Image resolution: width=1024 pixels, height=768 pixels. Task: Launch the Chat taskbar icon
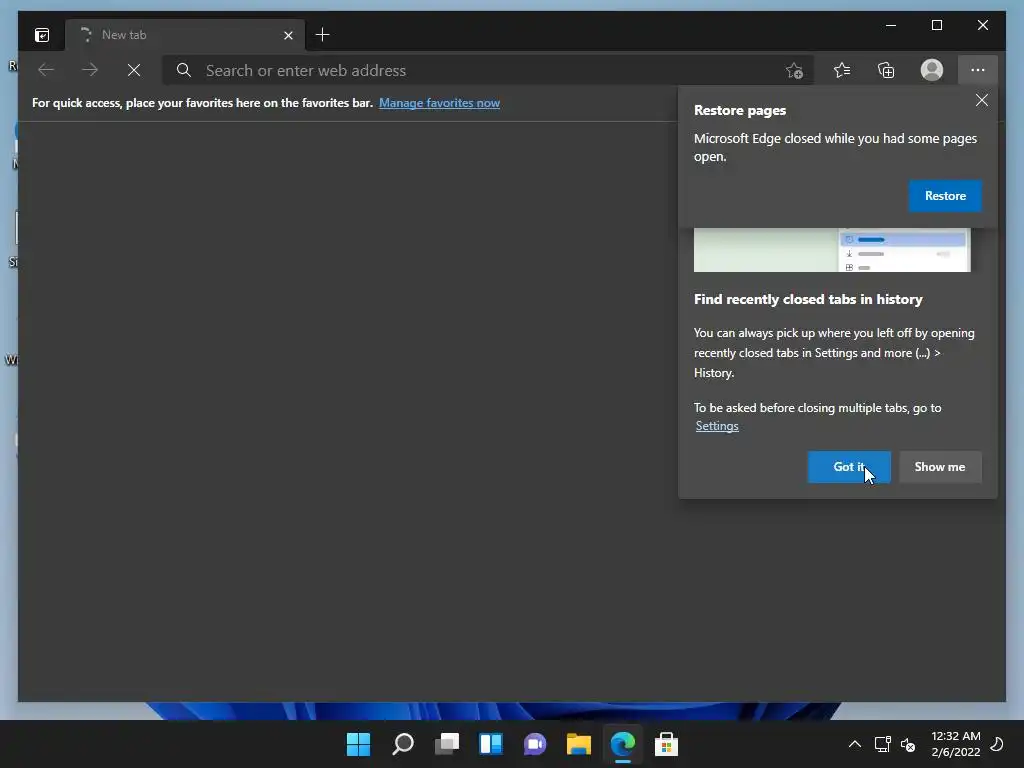point(535,744)
